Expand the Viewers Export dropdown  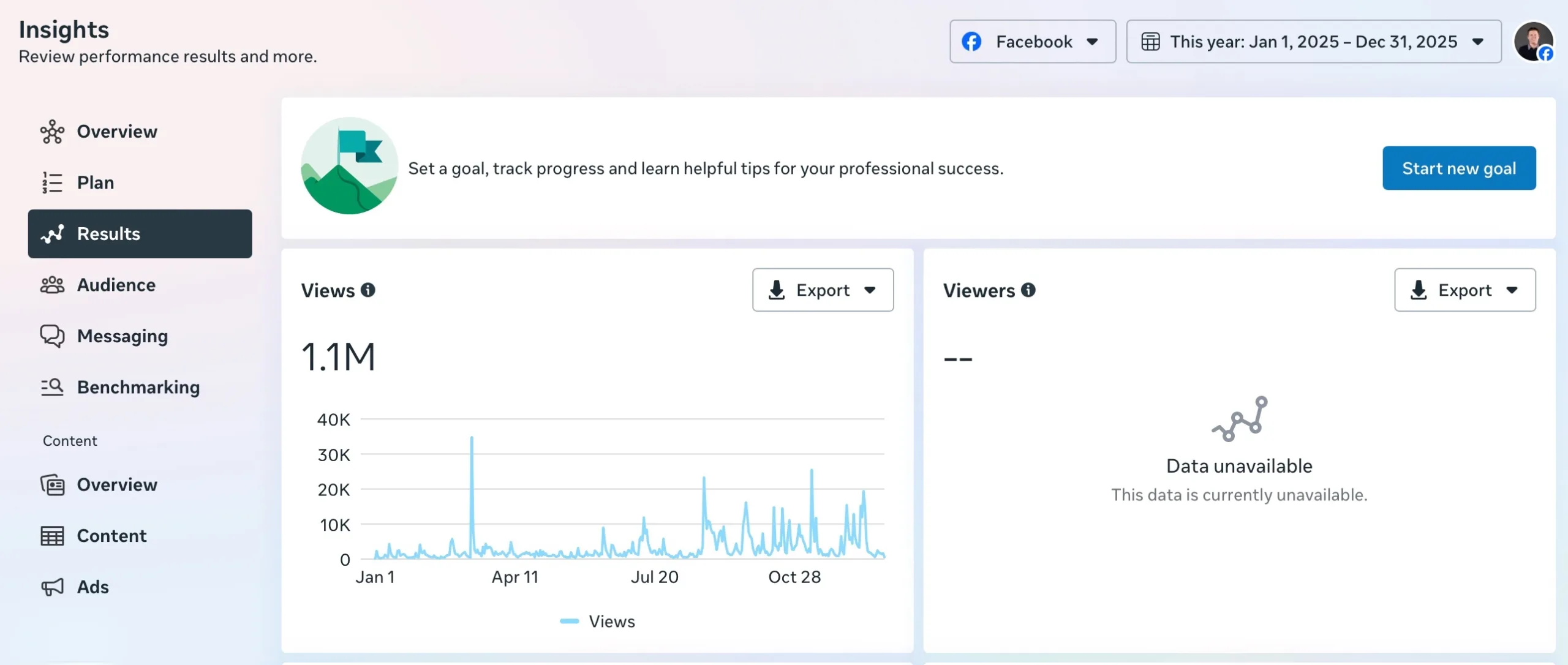pos(1464,290)
